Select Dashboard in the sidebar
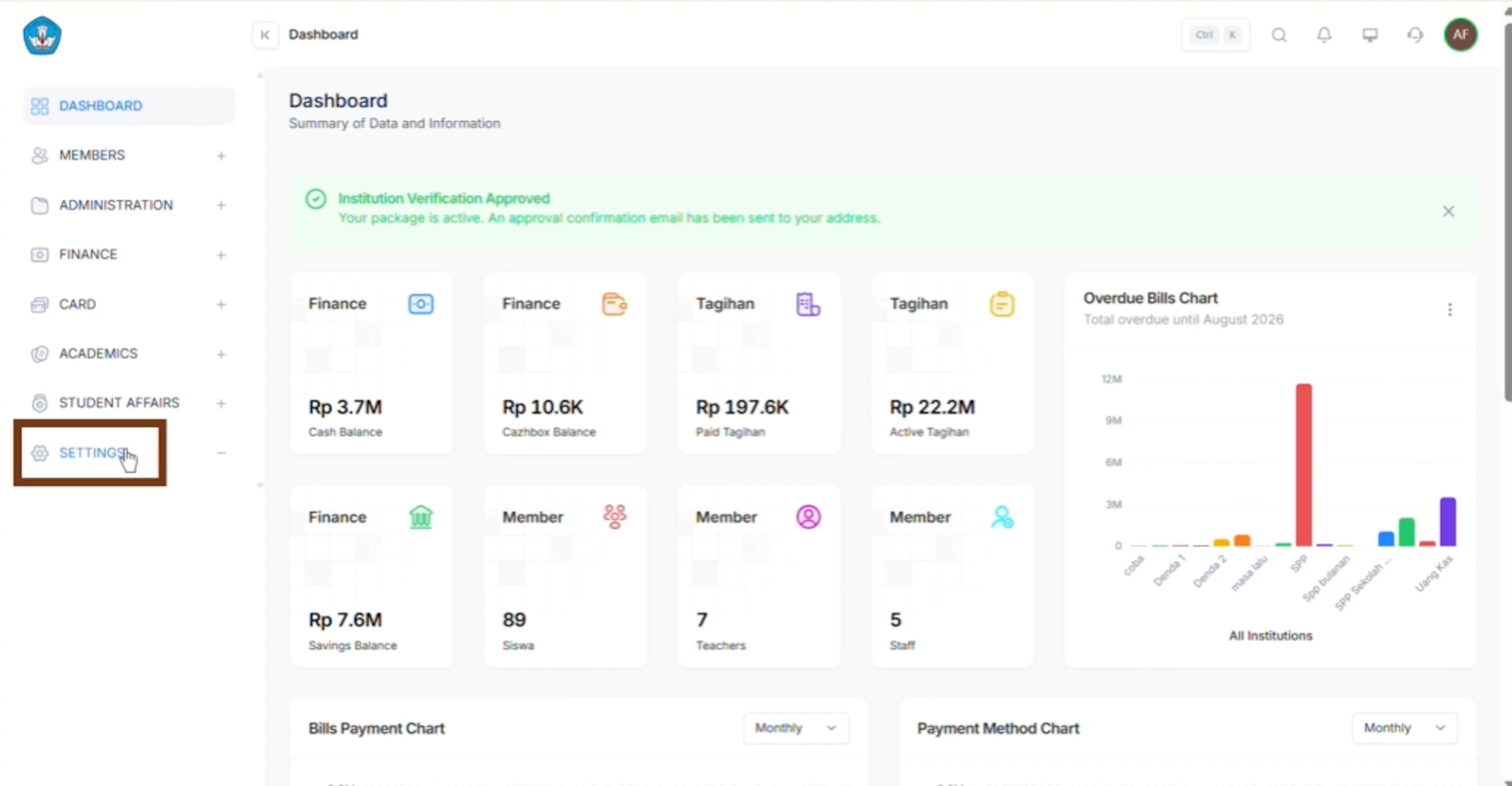The width and height of the screenshot is (1512, 786). (x=128, y=106)
